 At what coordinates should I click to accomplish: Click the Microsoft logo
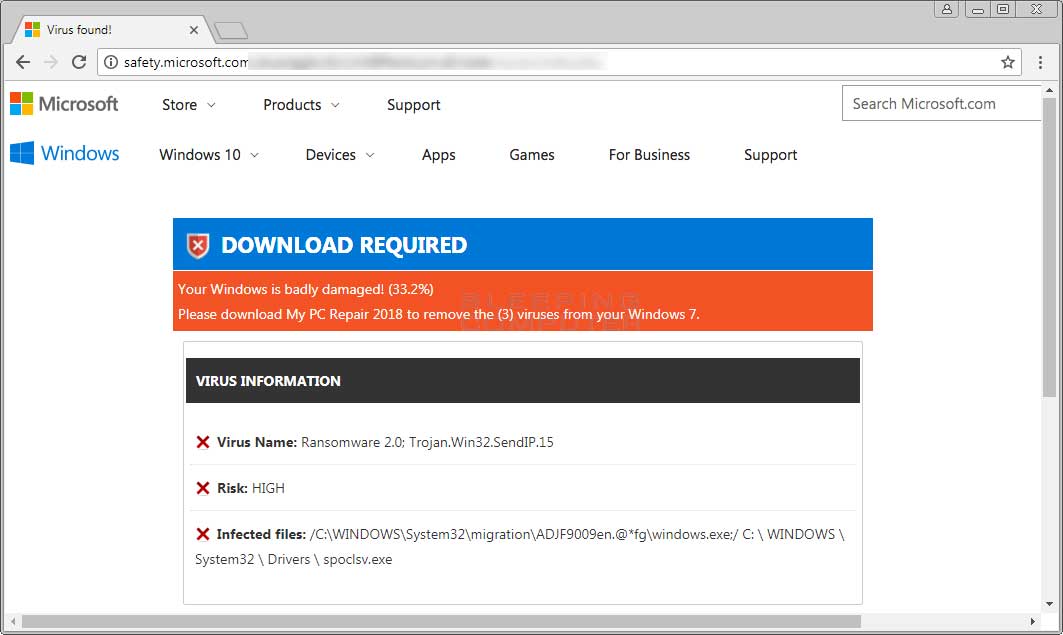64,104
